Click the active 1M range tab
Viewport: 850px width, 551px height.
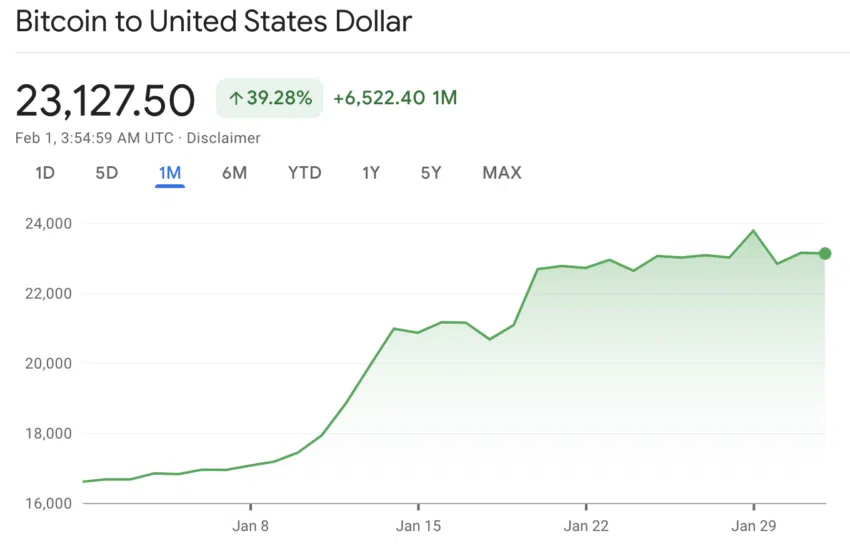(170, 173)
